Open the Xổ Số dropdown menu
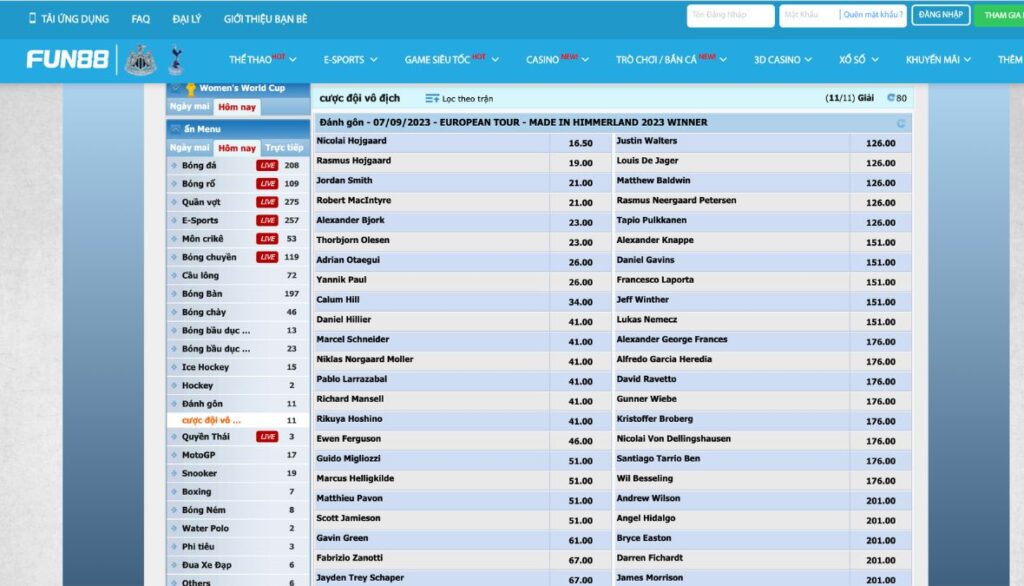The width and height of the screenshot is (1024, 586). click(x=859, y=59)
